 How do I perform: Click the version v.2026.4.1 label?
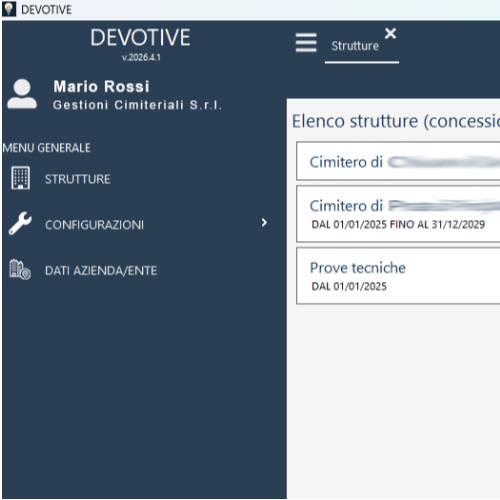pyautogui.click(x=141, y=57)
